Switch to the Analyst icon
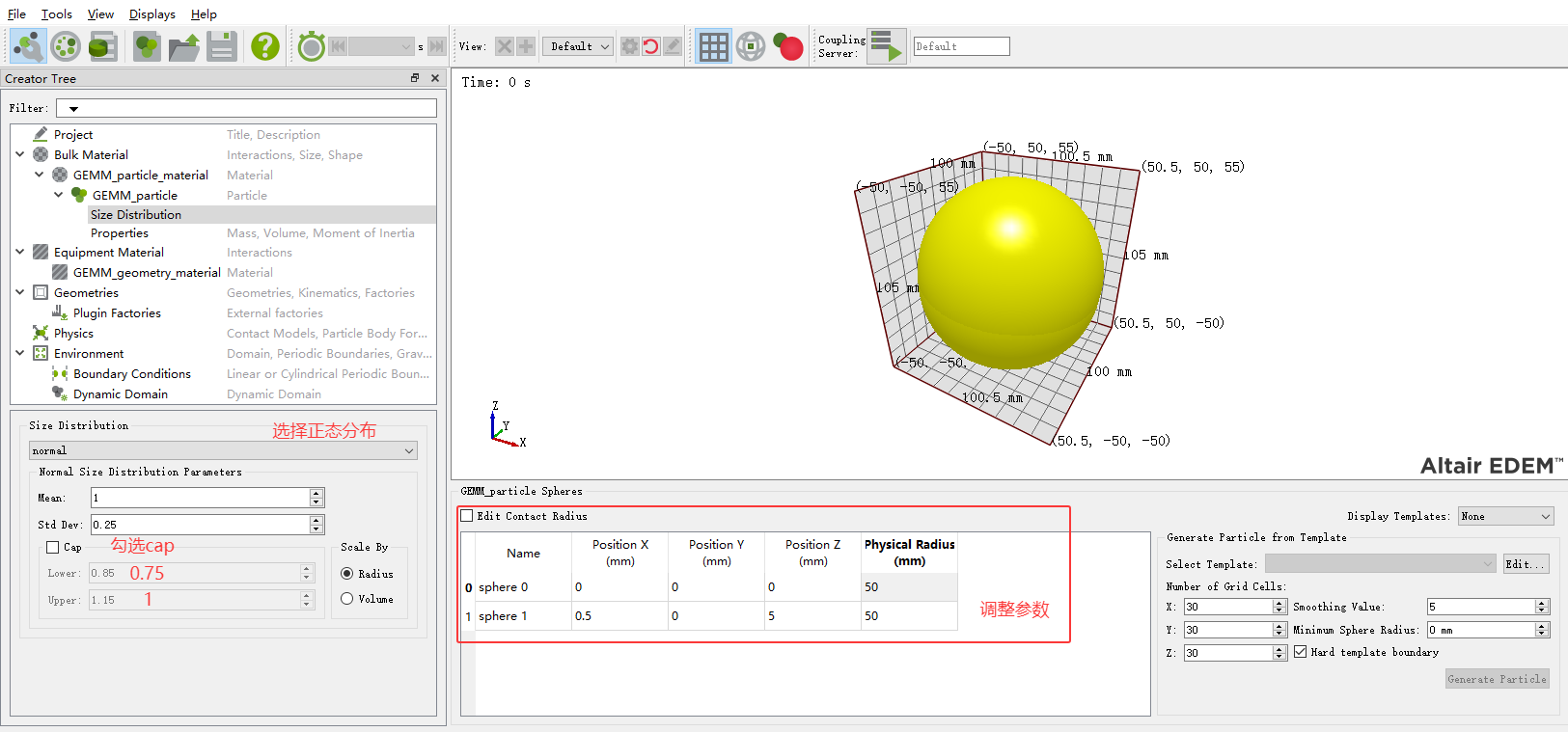 [x=102, y=46]
